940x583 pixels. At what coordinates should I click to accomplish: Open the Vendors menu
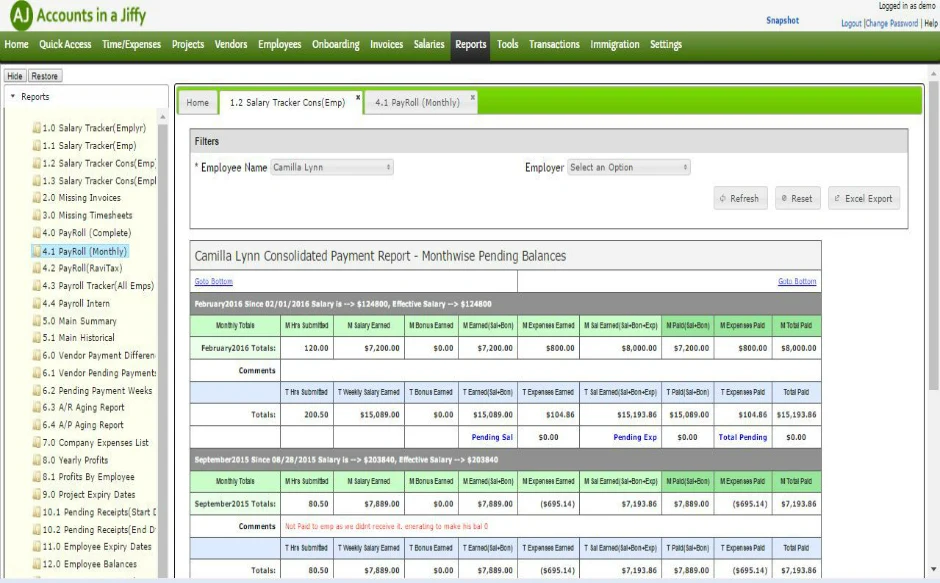pos(231,44)
